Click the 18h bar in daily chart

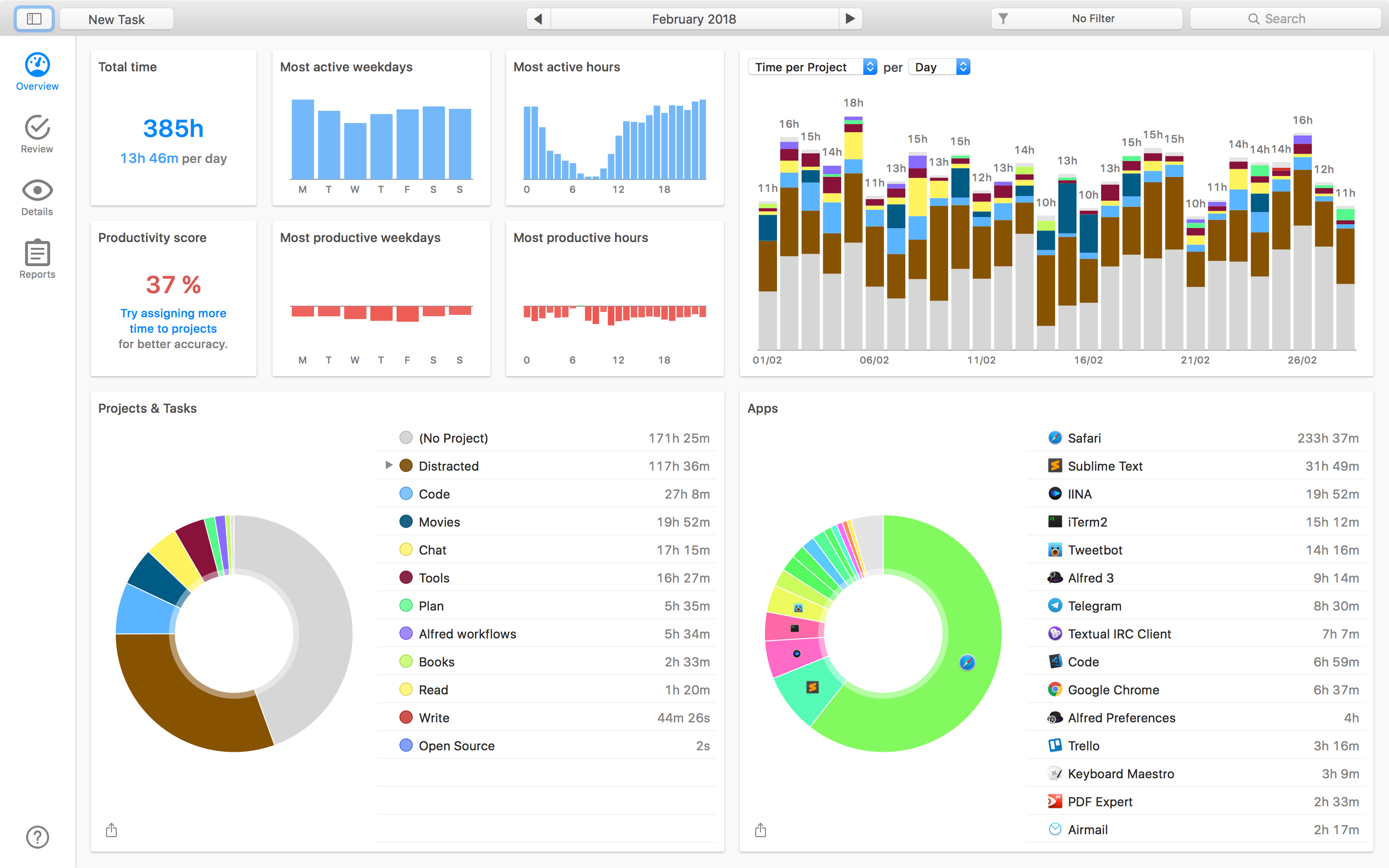tap(854, 232)
